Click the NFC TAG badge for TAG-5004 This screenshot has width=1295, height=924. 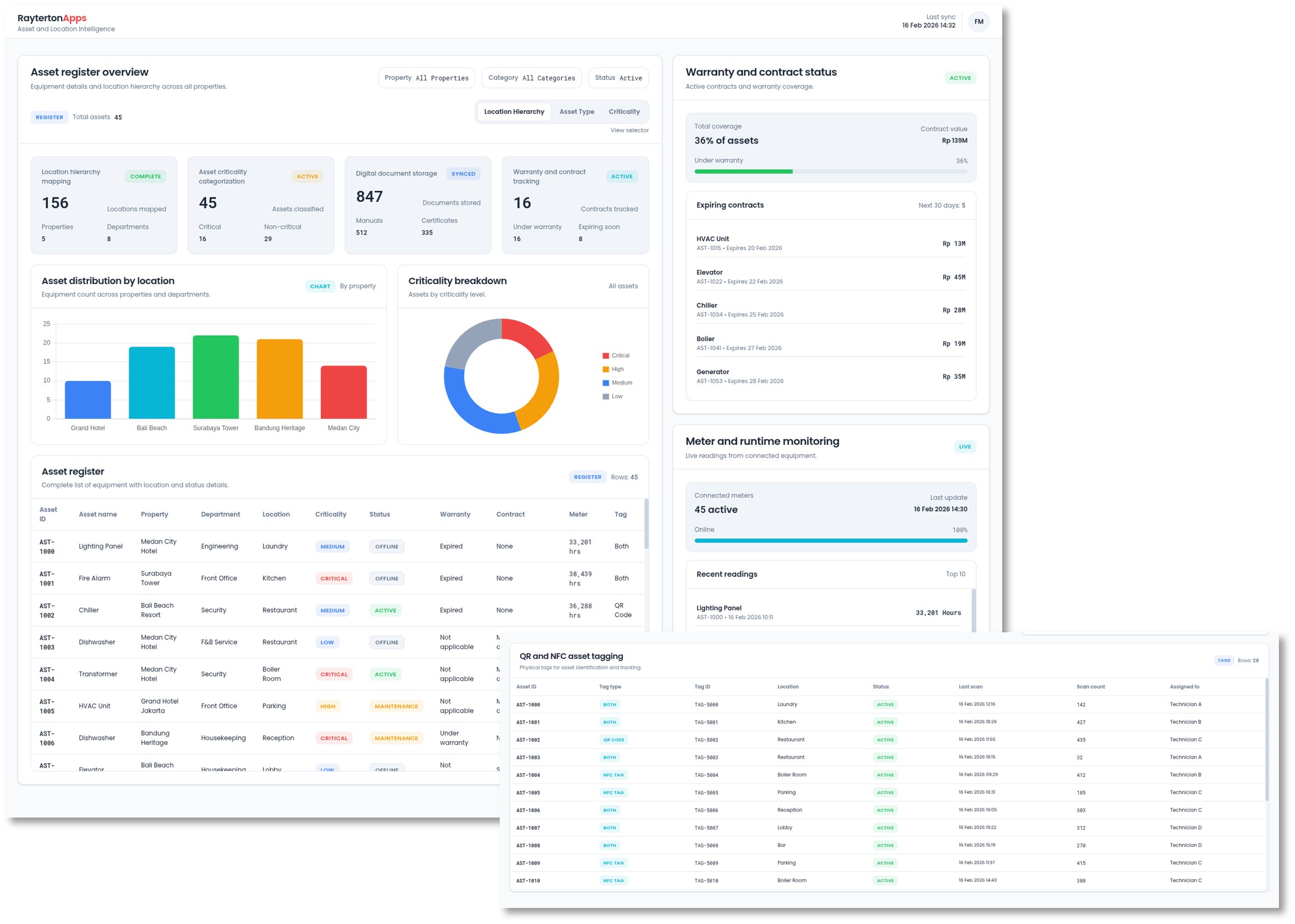(613, 774)
